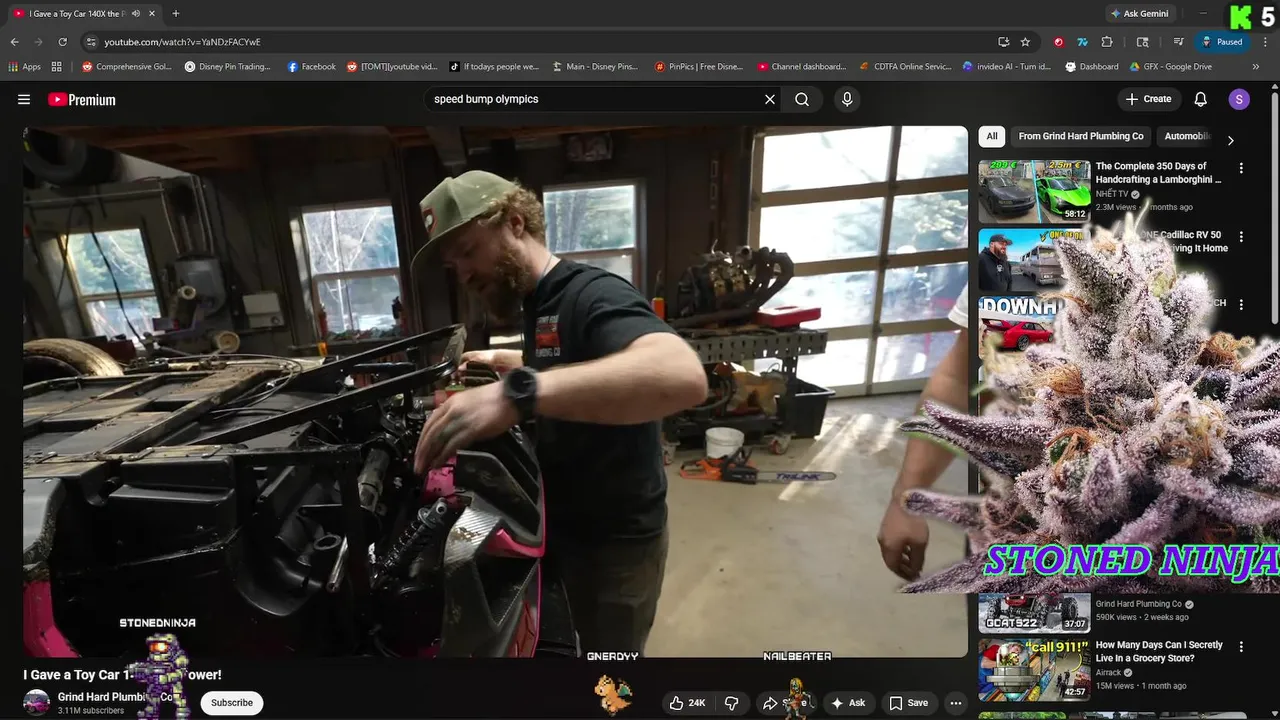
Task: Run search with the magnifier button
Action: coord(802,99)
